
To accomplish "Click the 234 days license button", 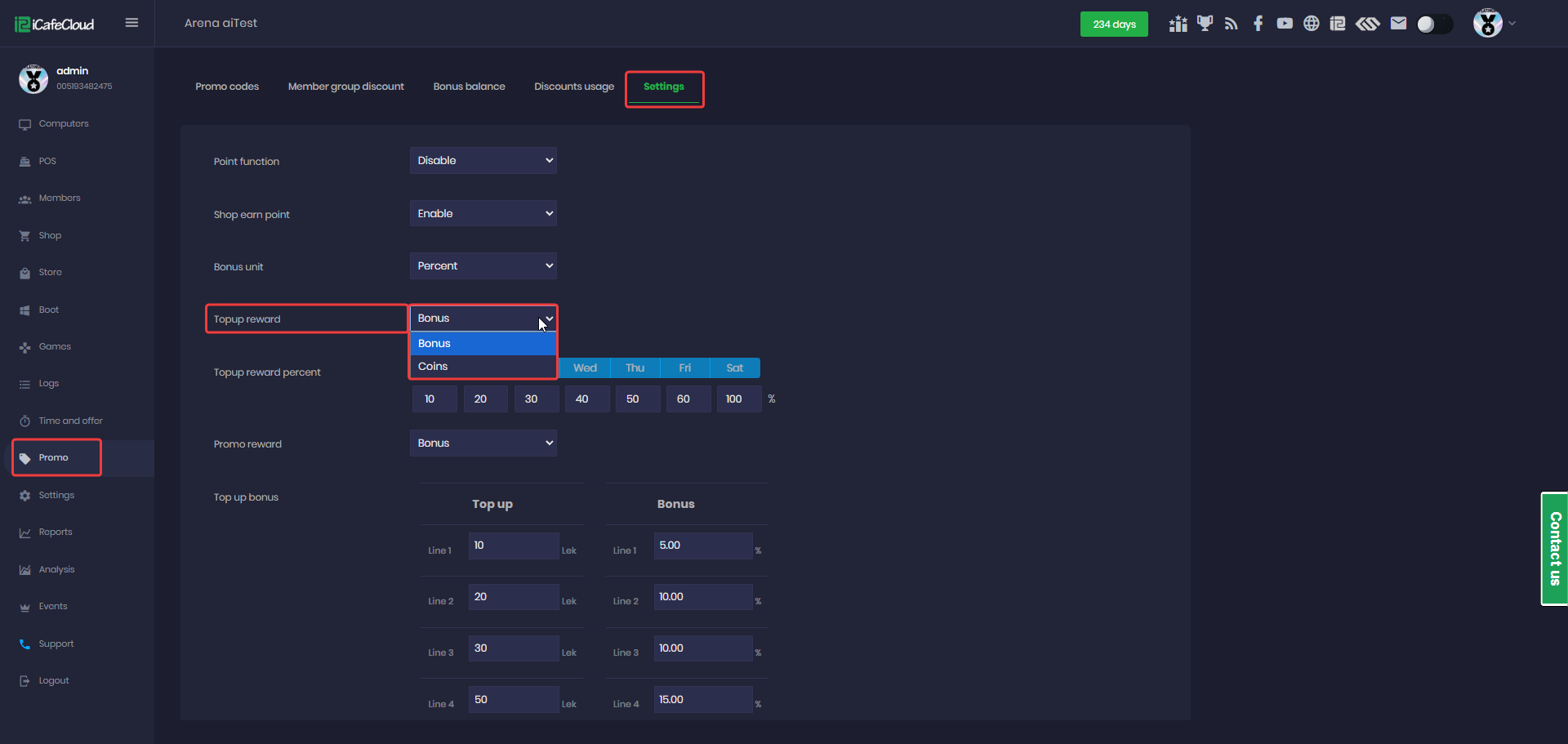I will click(x=1114, y=25).
